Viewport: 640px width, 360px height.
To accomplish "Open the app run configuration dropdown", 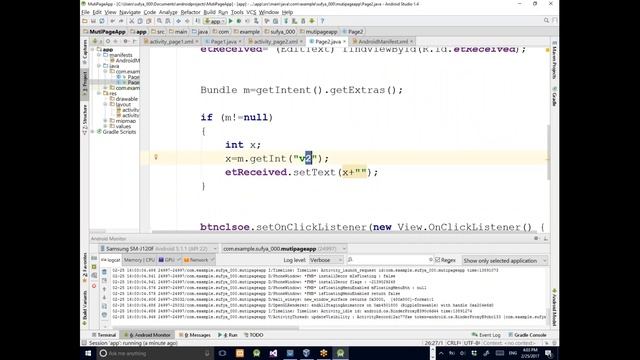I will click(215, 21).
